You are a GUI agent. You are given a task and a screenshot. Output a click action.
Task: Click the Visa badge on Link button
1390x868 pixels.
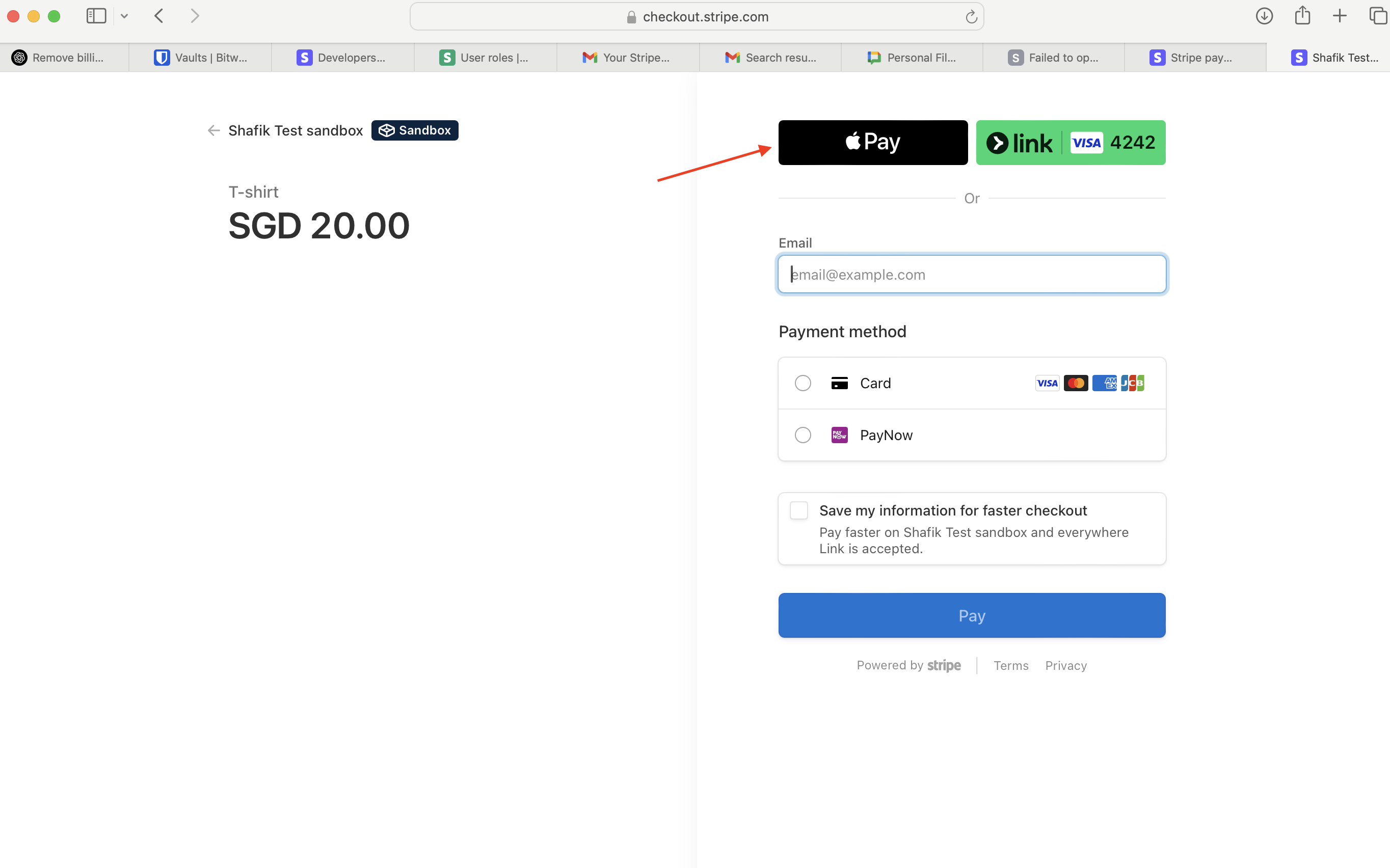tap(1086, 143)
